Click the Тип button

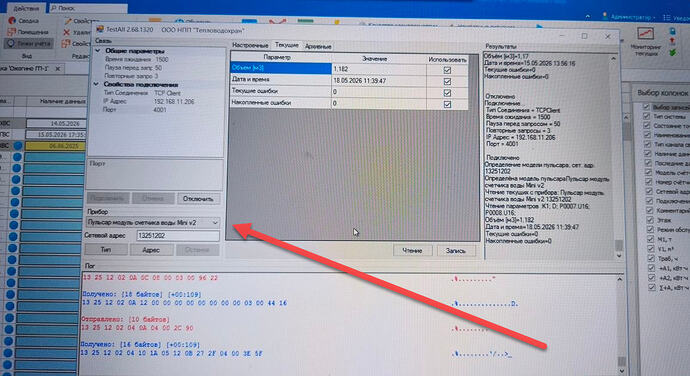pyautogui.click(x=106, y=250)
